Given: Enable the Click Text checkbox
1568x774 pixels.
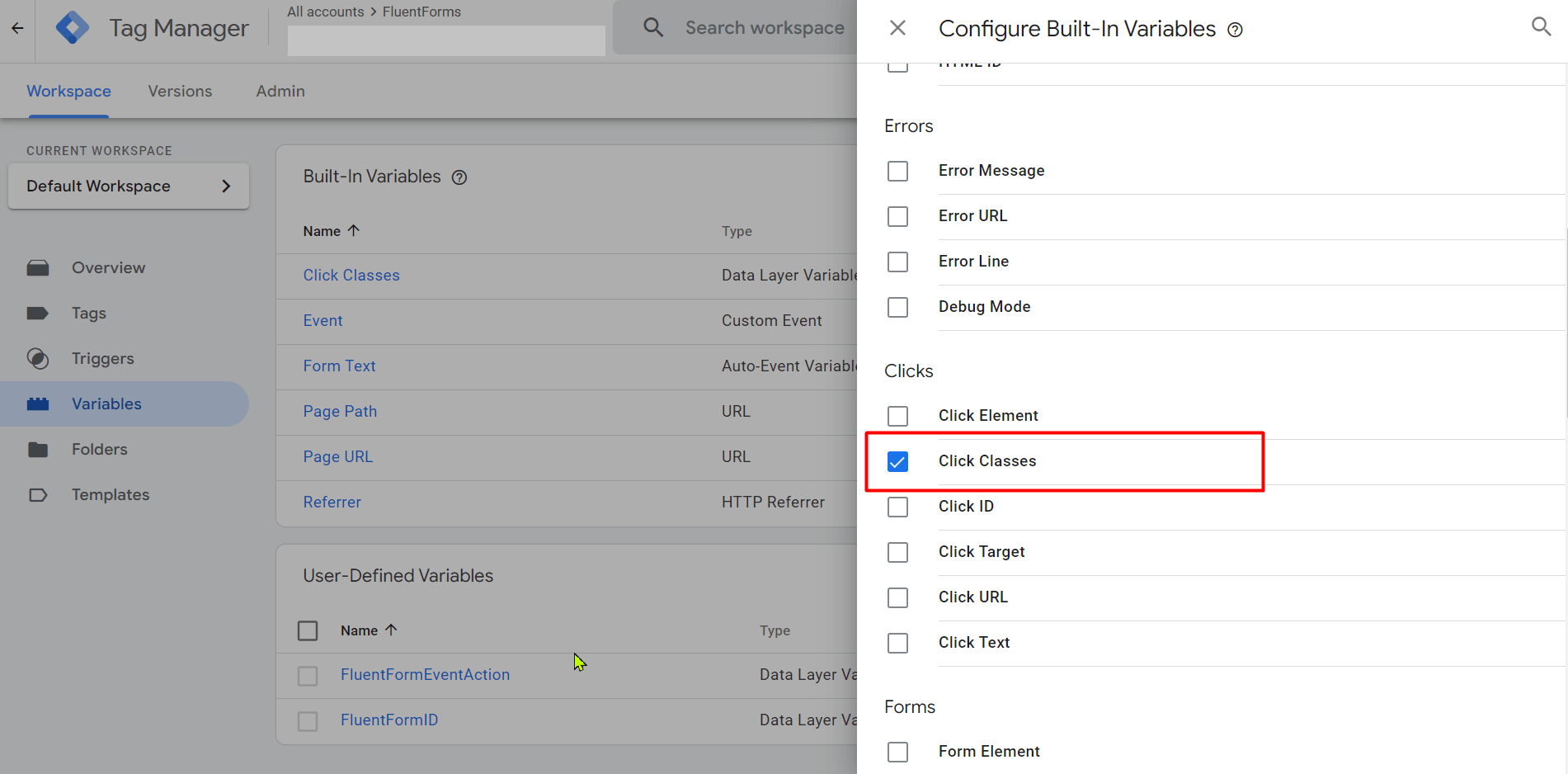Looking at the screenshot, I should tap(897, 643).
